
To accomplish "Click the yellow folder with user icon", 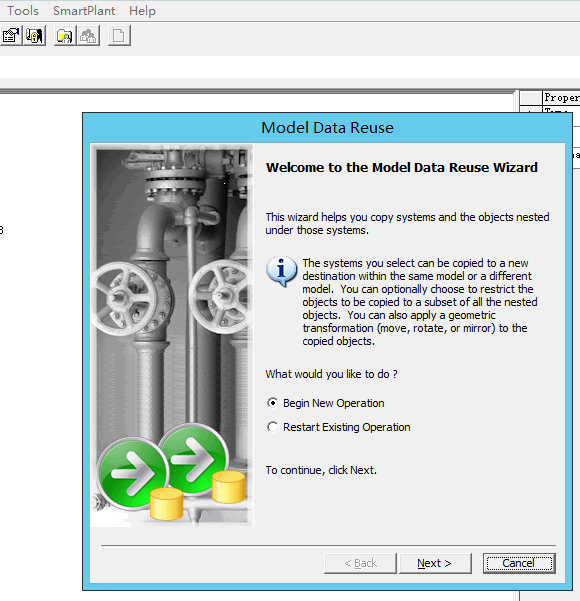I will [x=65, y=36].
